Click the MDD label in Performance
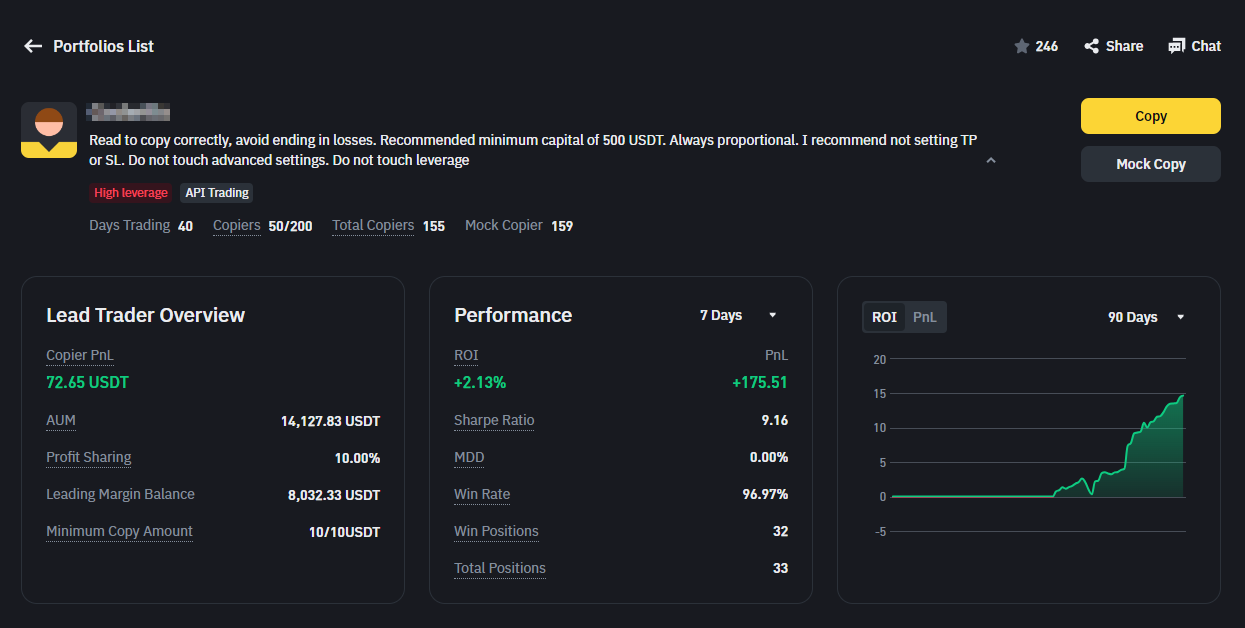The image size is (1245, 628). click(469, 457)
